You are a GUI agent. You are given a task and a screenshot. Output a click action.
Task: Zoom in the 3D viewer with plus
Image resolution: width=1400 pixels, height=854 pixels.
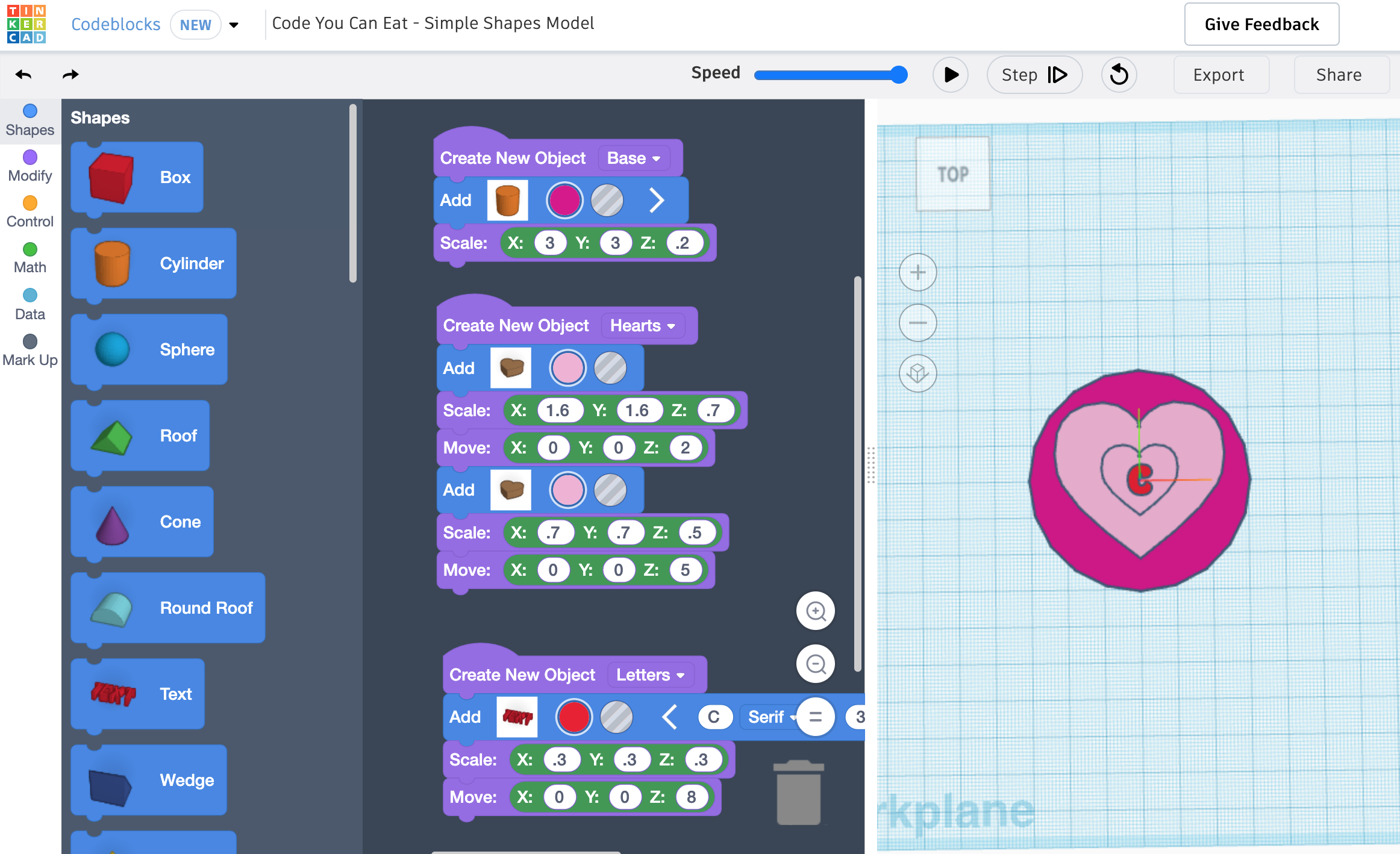click(x=917, y=272)
